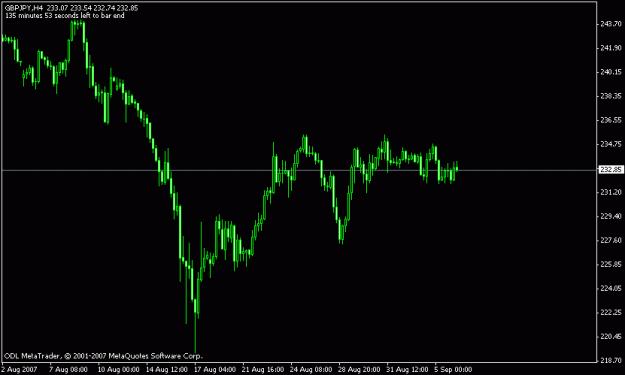Screen dimensions: 625x375
Task: Click the 236.55 price axis label
Action: [611, 120]
